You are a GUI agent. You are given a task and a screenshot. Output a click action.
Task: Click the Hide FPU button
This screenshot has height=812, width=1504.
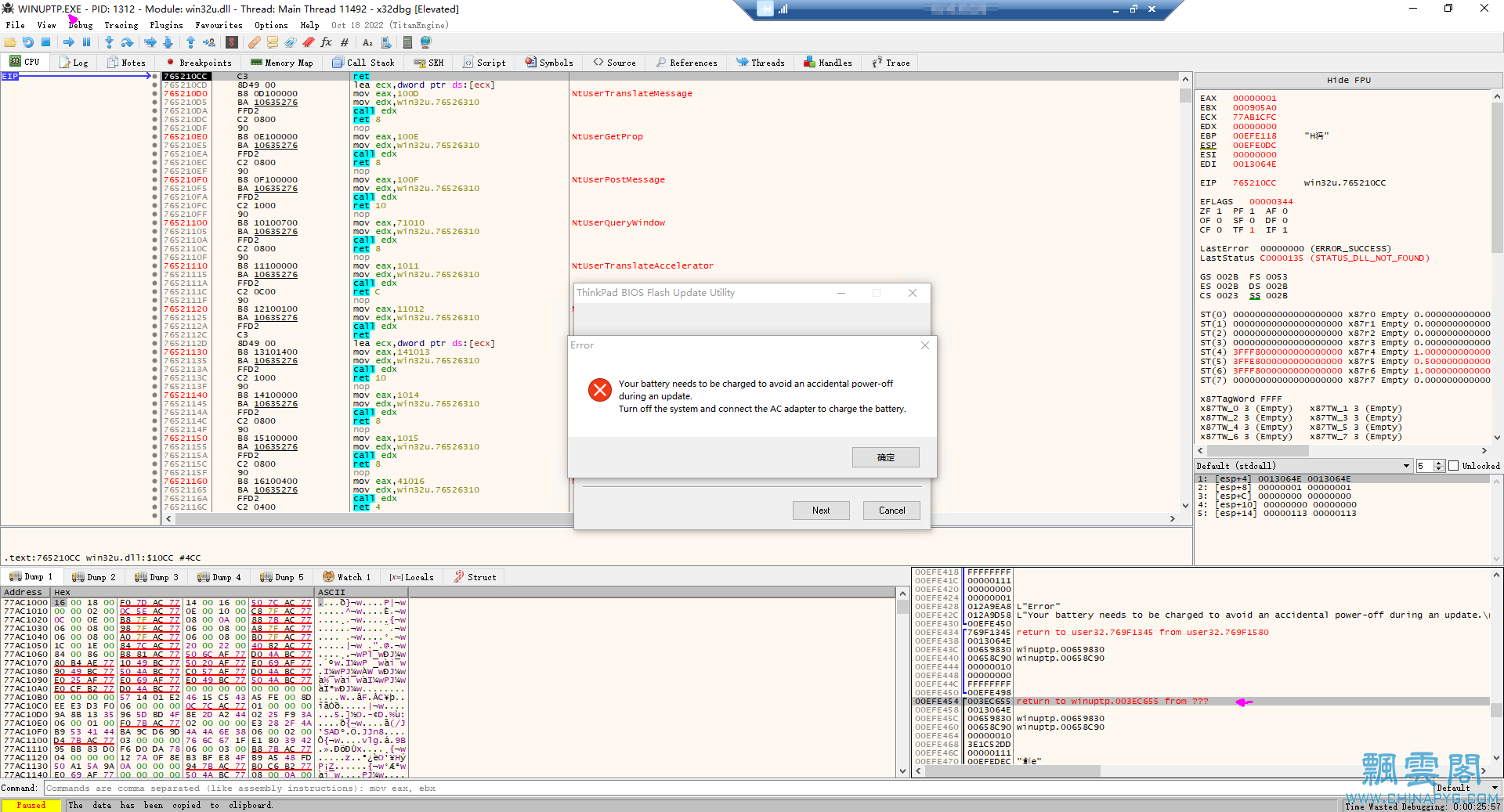[x=1349, y=80]
